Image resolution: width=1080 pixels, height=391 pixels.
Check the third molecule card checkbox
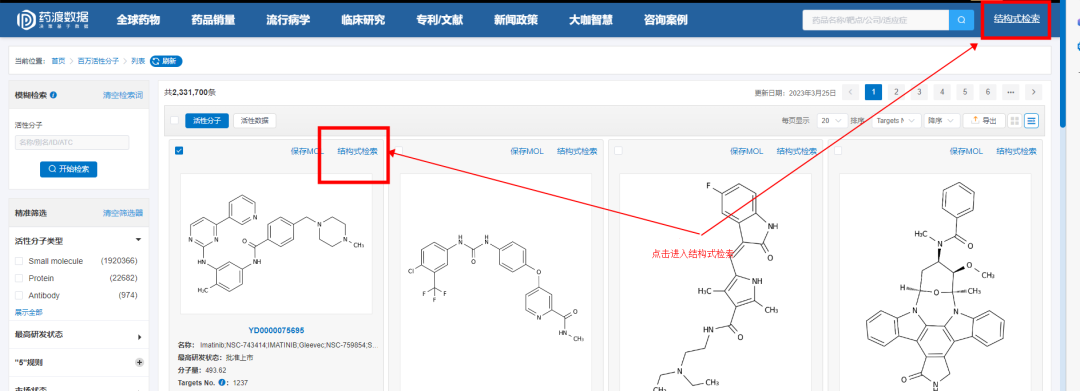pyautogui.click(x=618, y=151)
